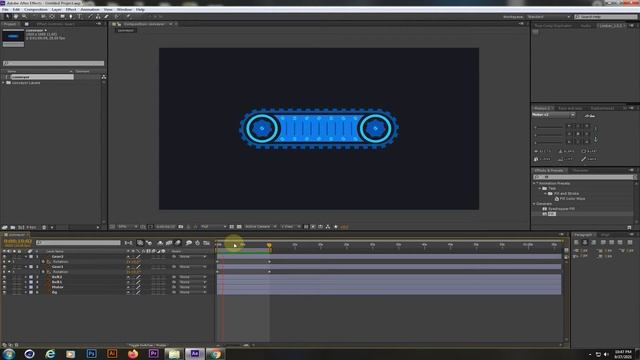The height and width of the screenshot is (360, 640).
Task: Open Illustrator from the Windows taskbar
Action: tap(112, 353)
